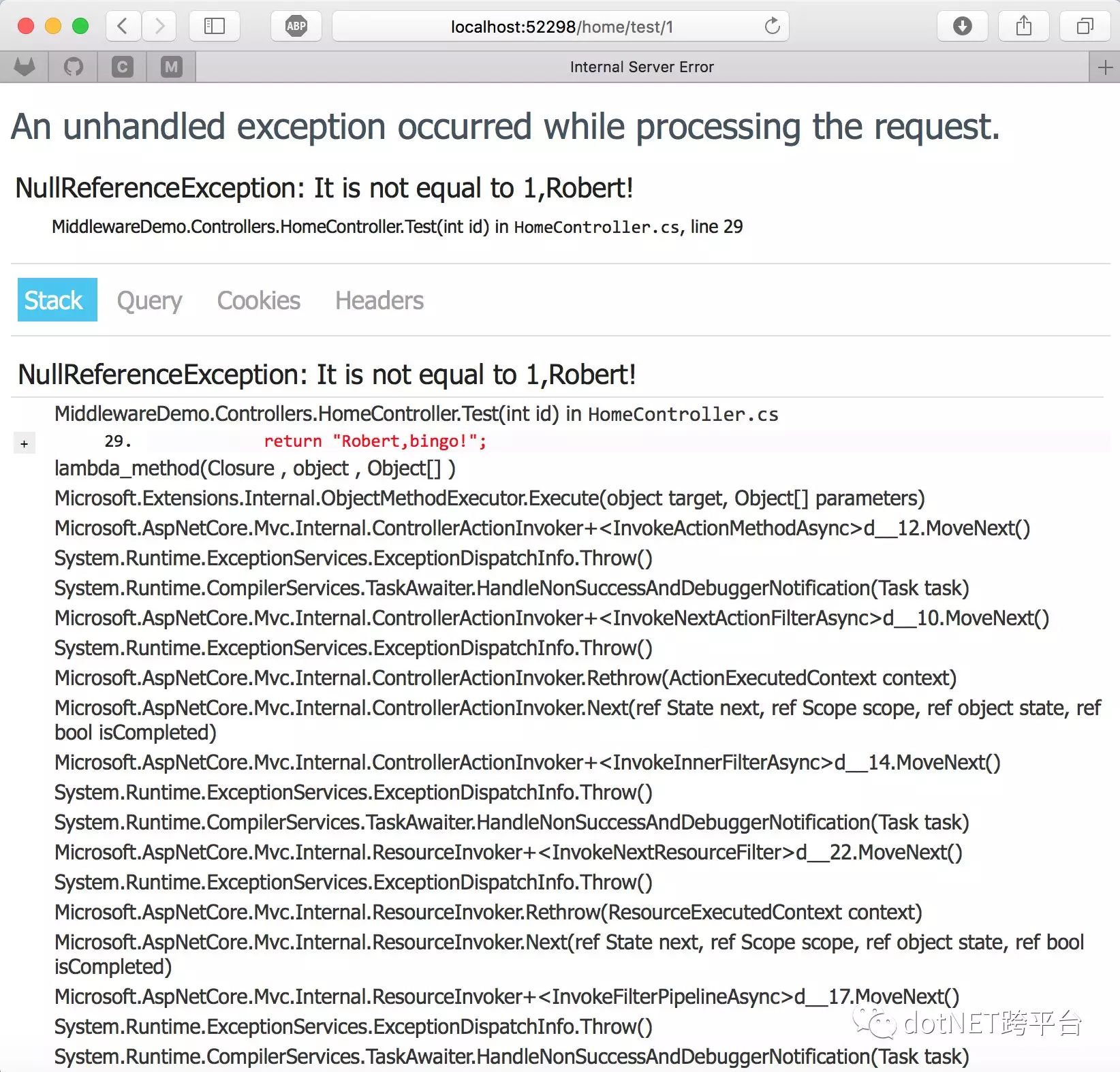
Task: Go forward with the Safari forward arrow
Action: [159, 27]
